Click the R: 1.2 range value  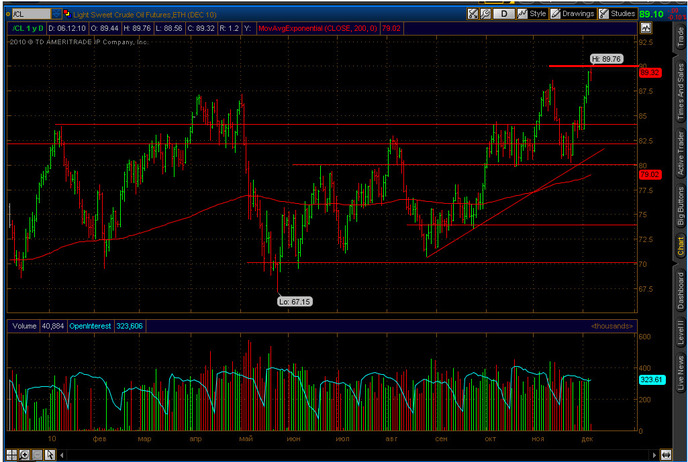229,29
